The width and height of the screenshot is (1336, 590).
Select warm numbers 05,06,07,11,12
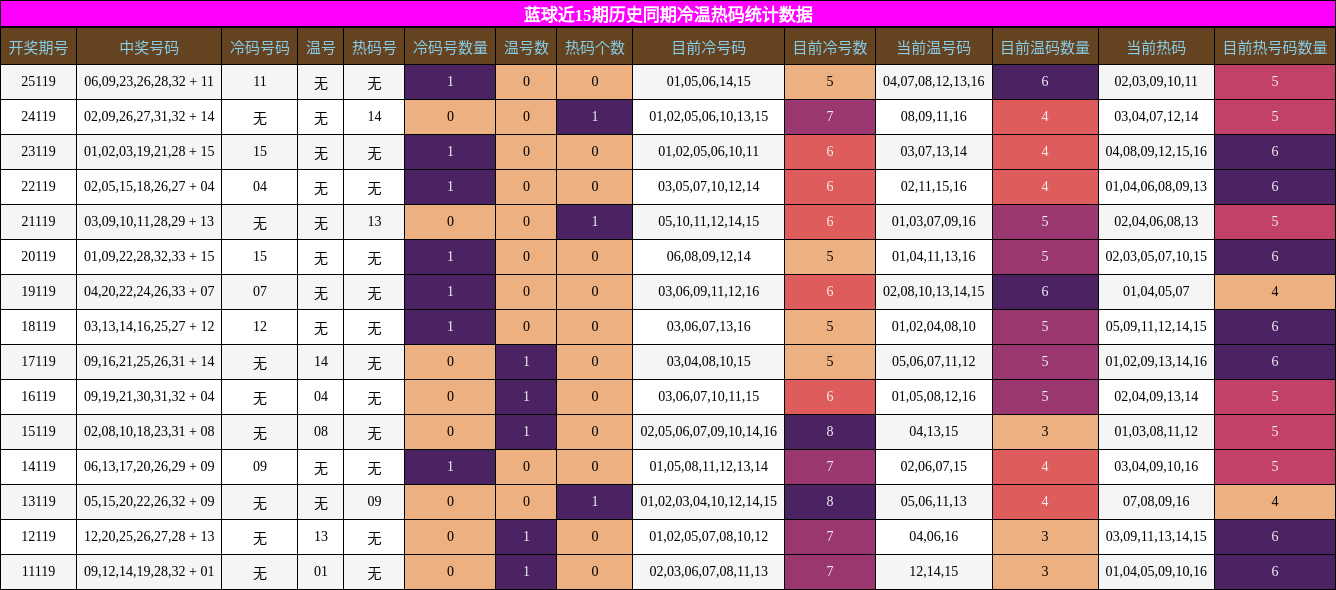point(934,362)
